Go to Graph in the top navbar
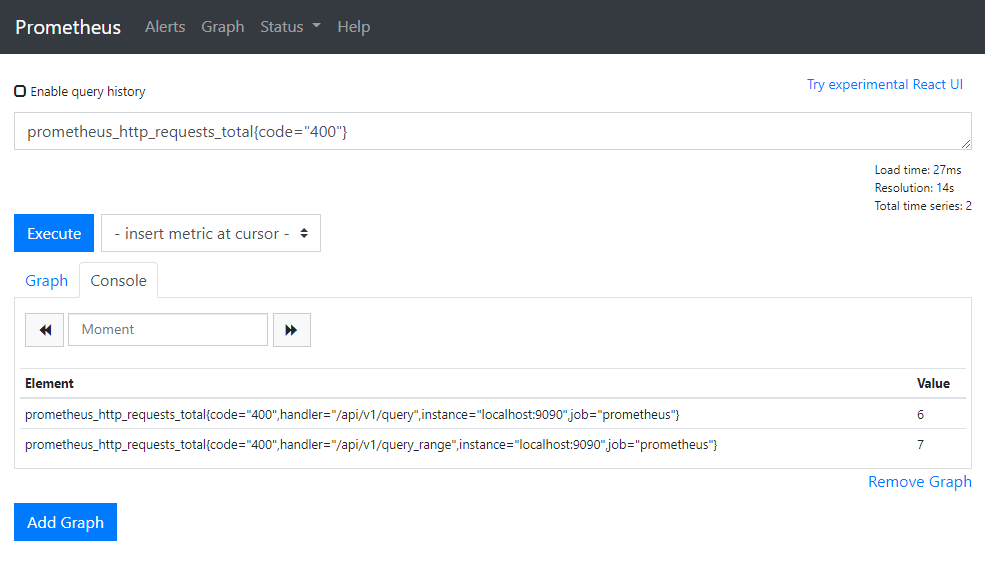The image size is (985, 573). pos(222,27)
